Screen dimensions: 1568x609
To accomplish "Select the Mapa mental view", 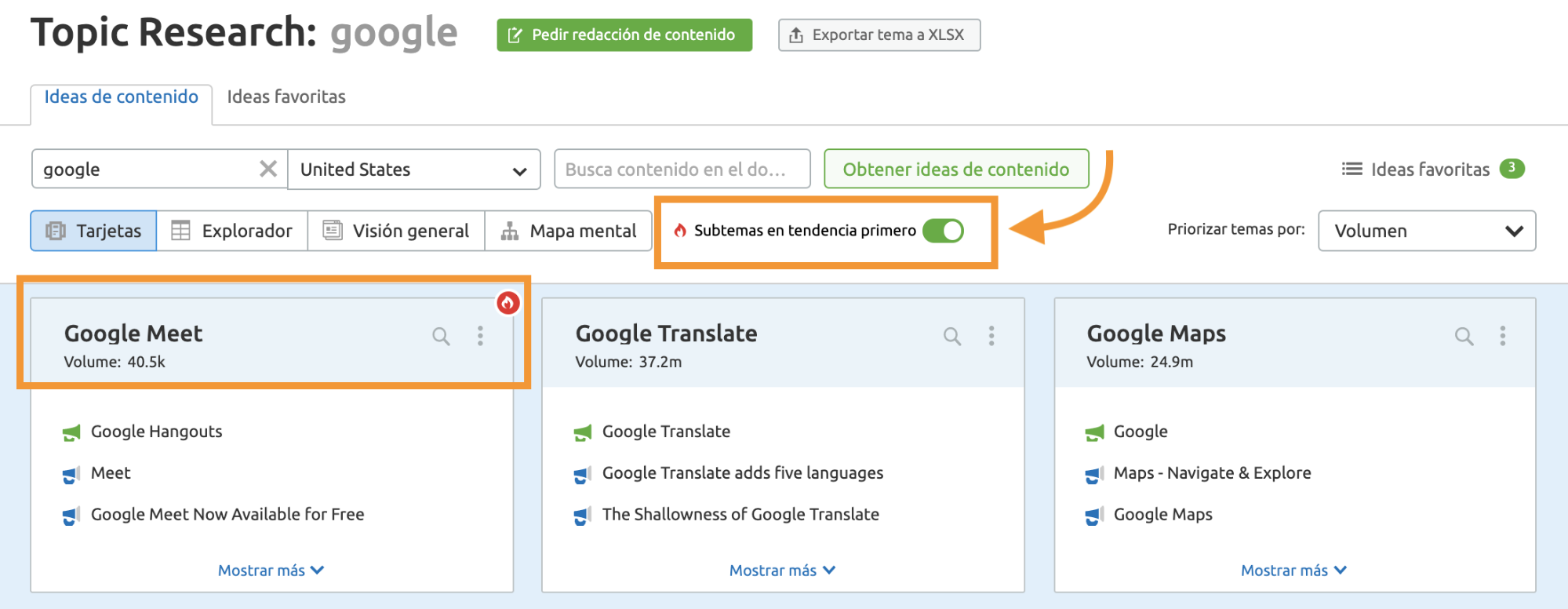I will pos(568,231).
